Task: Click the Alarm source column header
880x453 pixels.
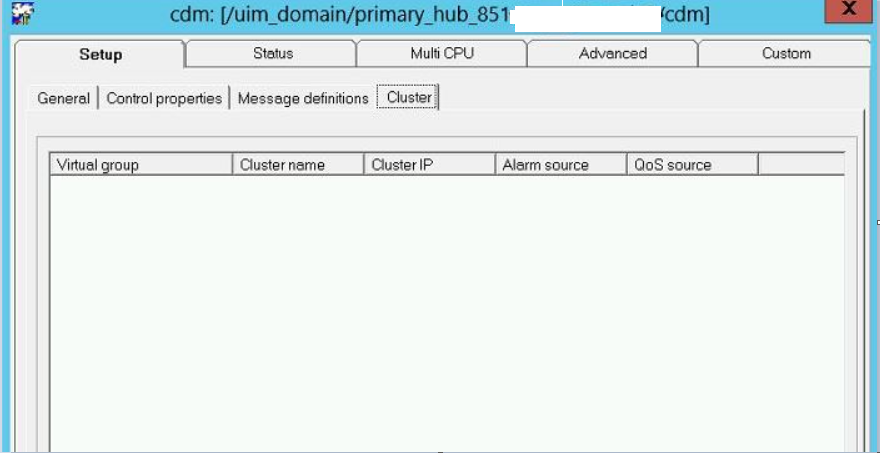Action: pos(561,164)
